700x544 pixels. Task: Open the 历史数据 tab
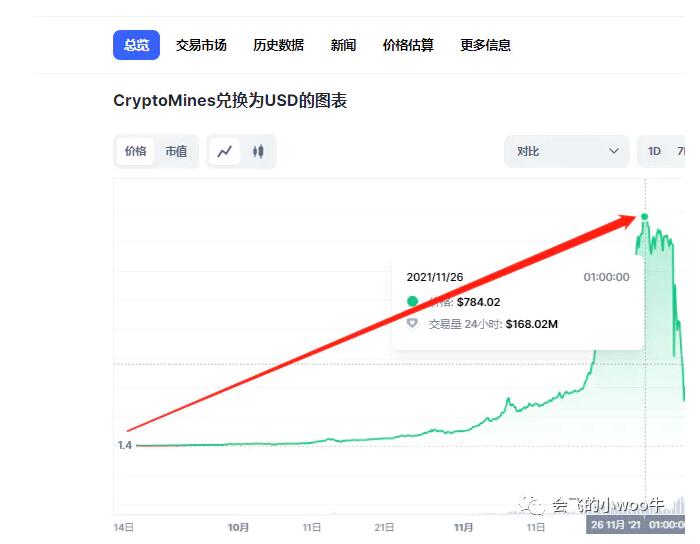278,45
